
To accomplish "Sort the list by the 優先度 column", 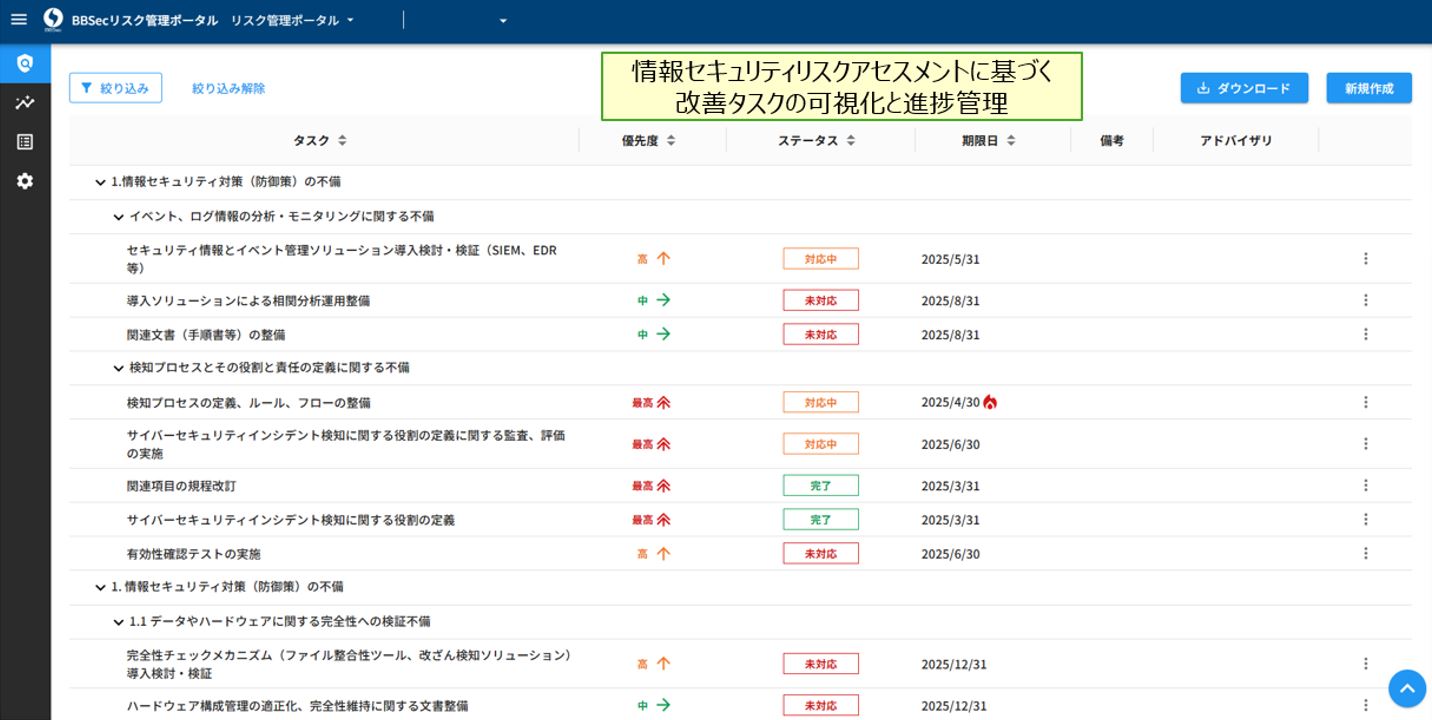I will pos(671,141).
